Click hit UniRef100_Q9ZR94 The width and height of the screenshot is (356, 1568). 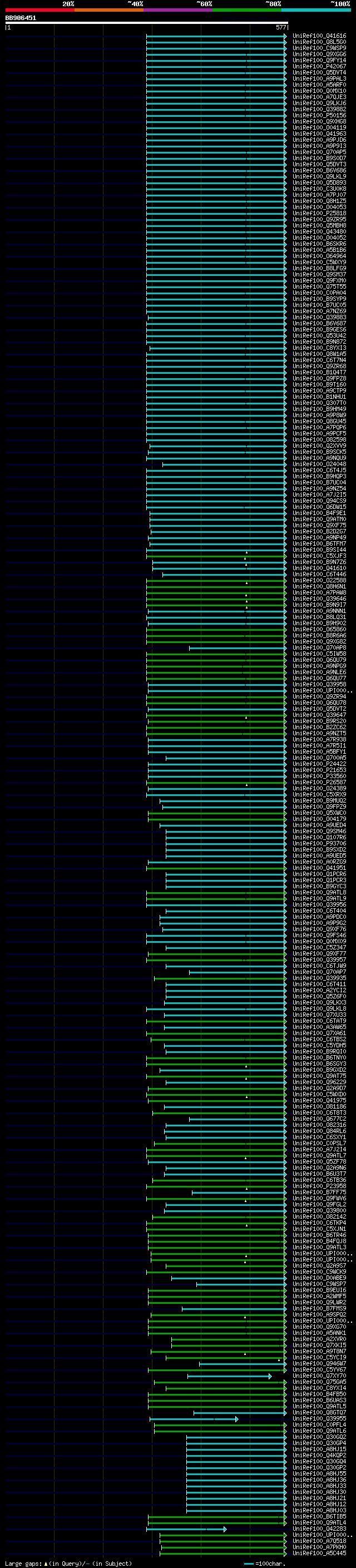(319, 697)
